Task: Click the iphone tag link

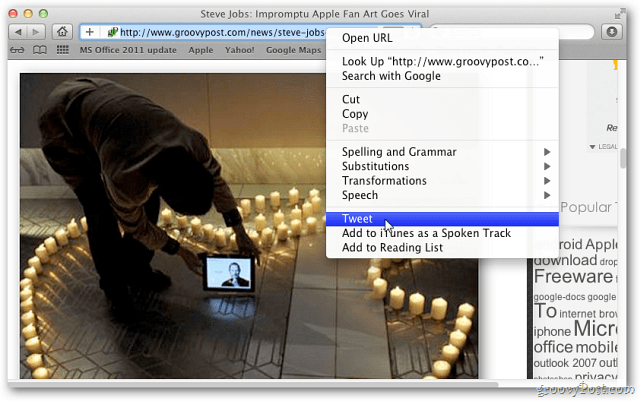Action: (x=552, y=331)
